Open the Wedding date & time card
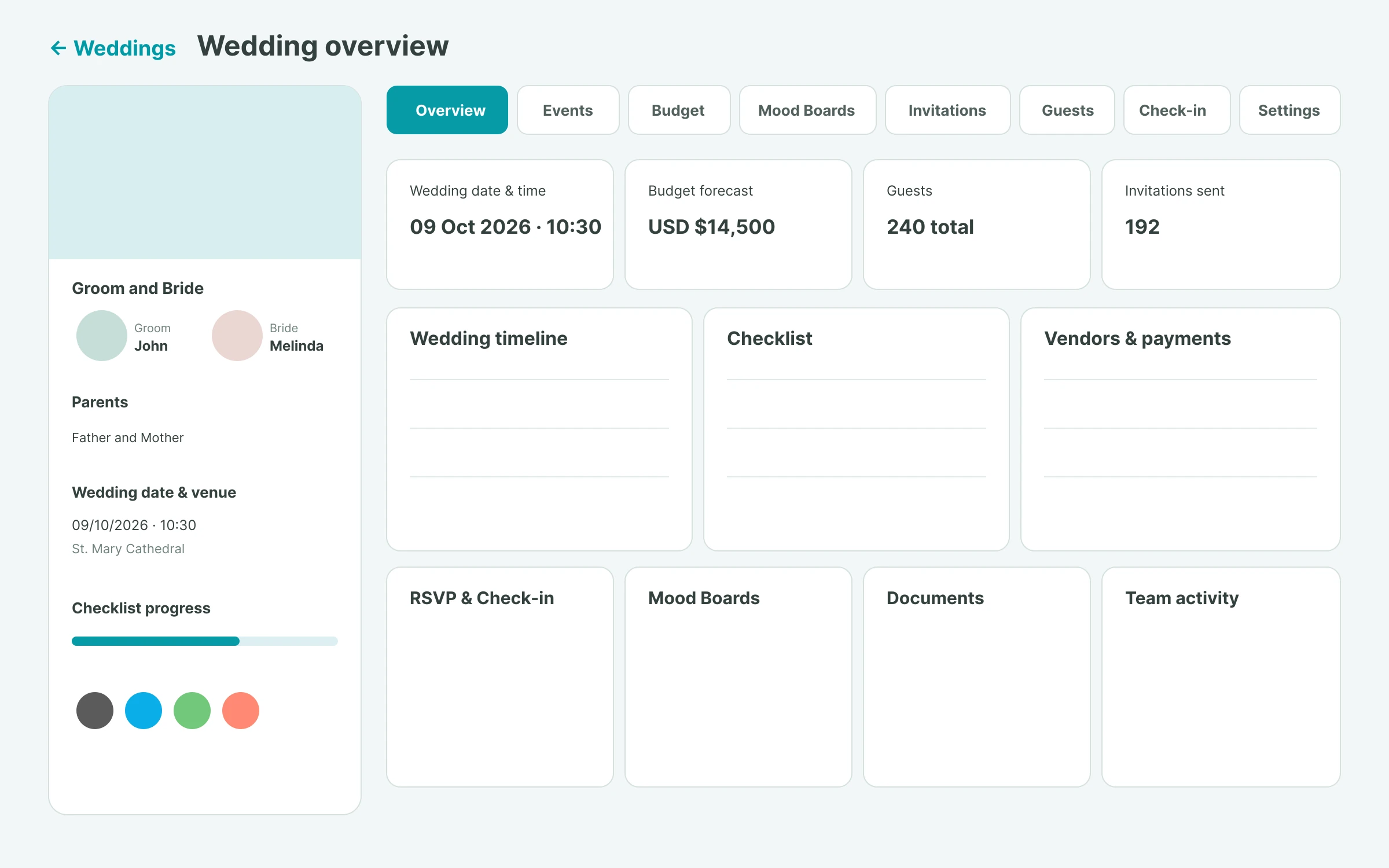This screenshot has height=868, width=1389. point(500,225)
